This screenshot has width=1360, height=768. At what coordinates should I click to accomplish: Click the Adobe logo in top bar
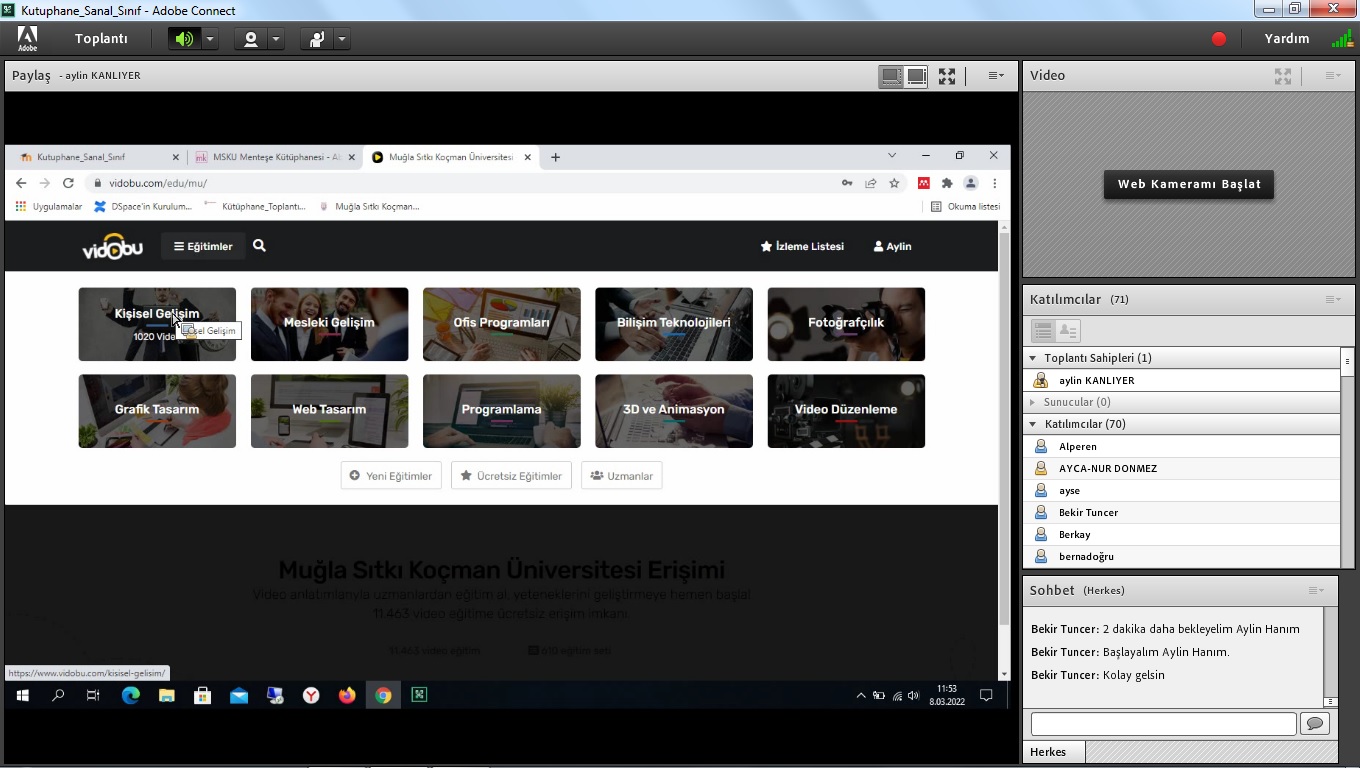27,38
